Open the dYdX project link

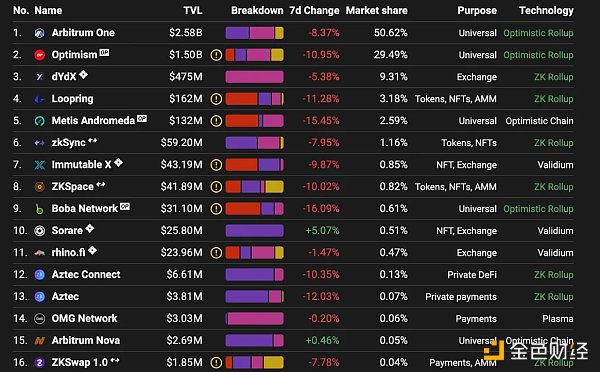click(x=64, y=77)
